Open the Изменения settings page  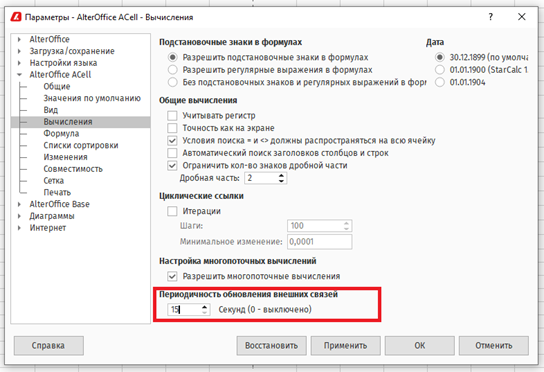pos(65,157)
